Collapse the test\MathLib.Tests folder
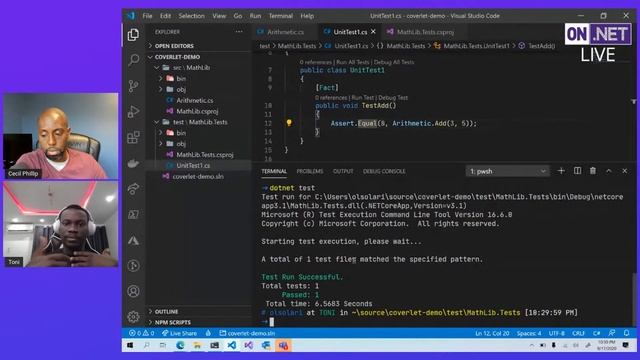The image size is (640, 360). click(199, 122)
